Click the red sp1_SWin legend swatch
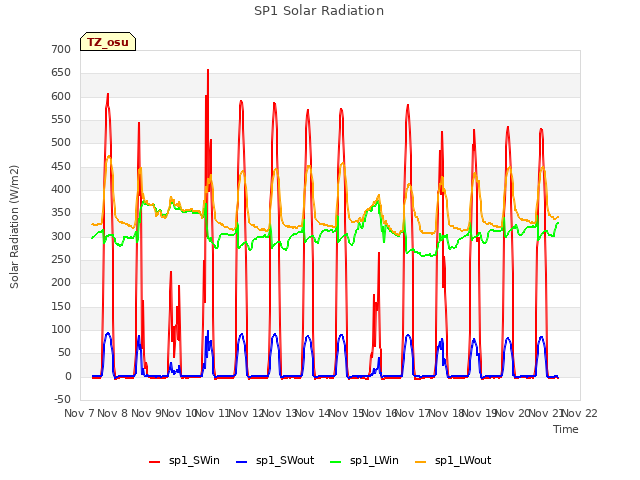The height and width of the screenshot is (480, 640). (x=155, y=462)
